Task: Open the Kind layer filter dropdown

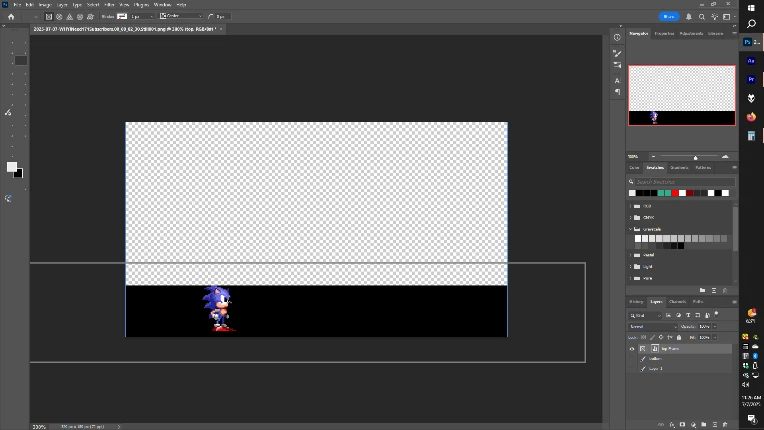Action: pyautogui.click(x=645, y=316)
